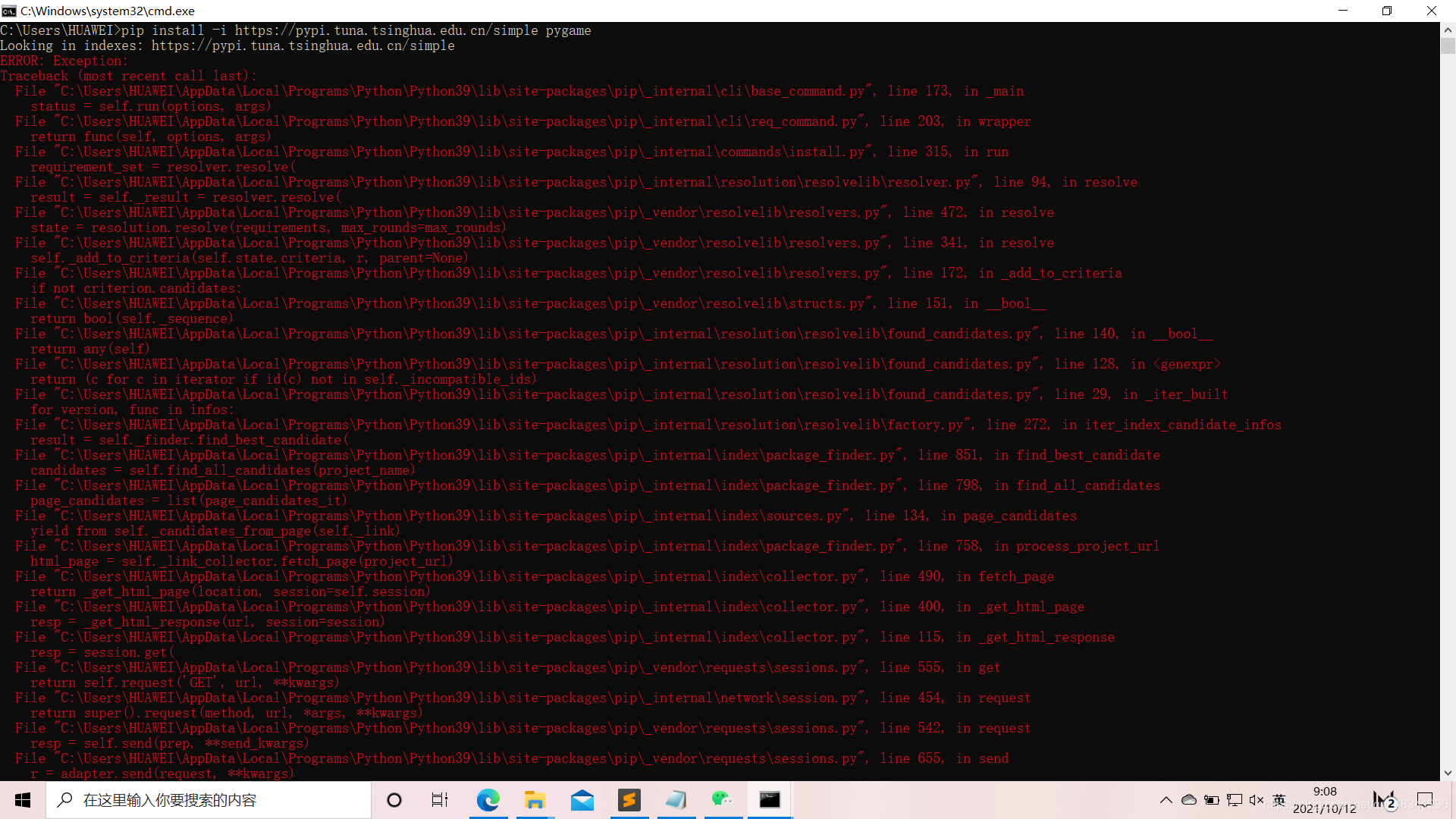Click the sources.py line 134 entry
The width and height of the screenshot is (1456, 819).
pyautogui.click(x=546, y=516)
